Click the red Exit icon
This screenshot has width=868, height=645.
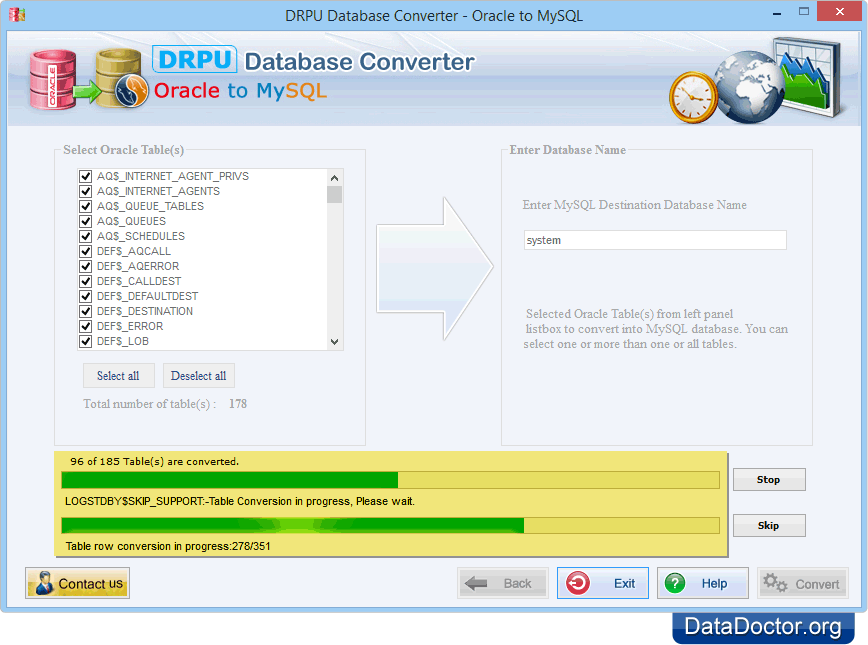coord(577,583)
